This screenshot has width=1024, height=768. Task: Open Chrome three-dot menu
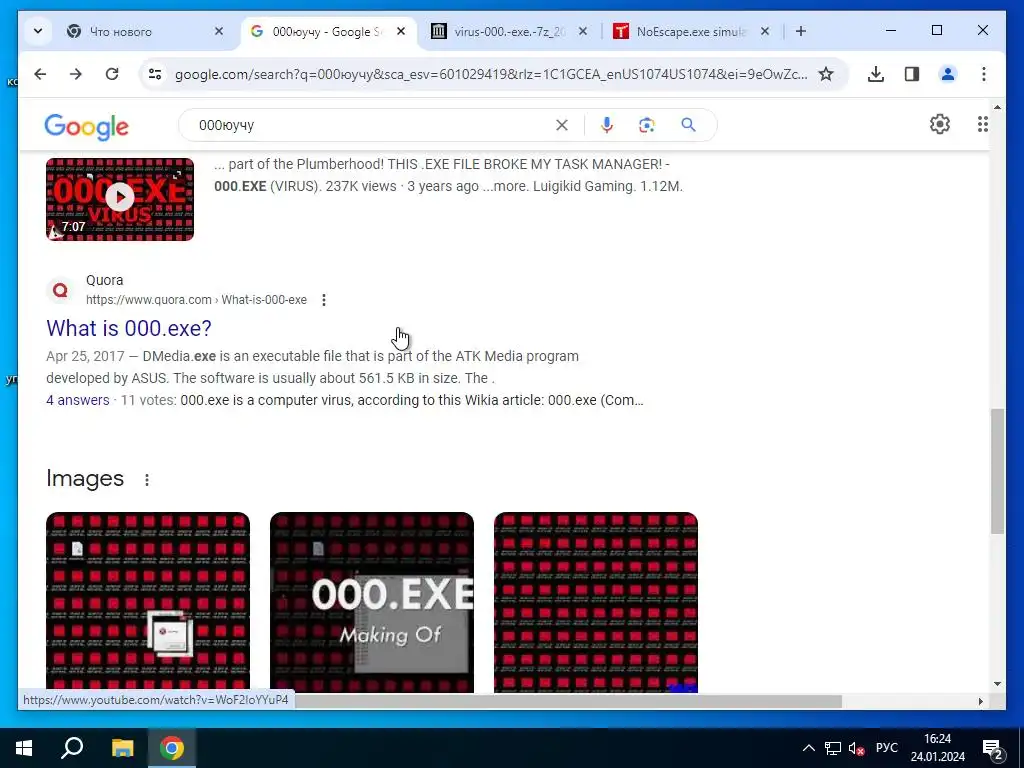[984, 74]
